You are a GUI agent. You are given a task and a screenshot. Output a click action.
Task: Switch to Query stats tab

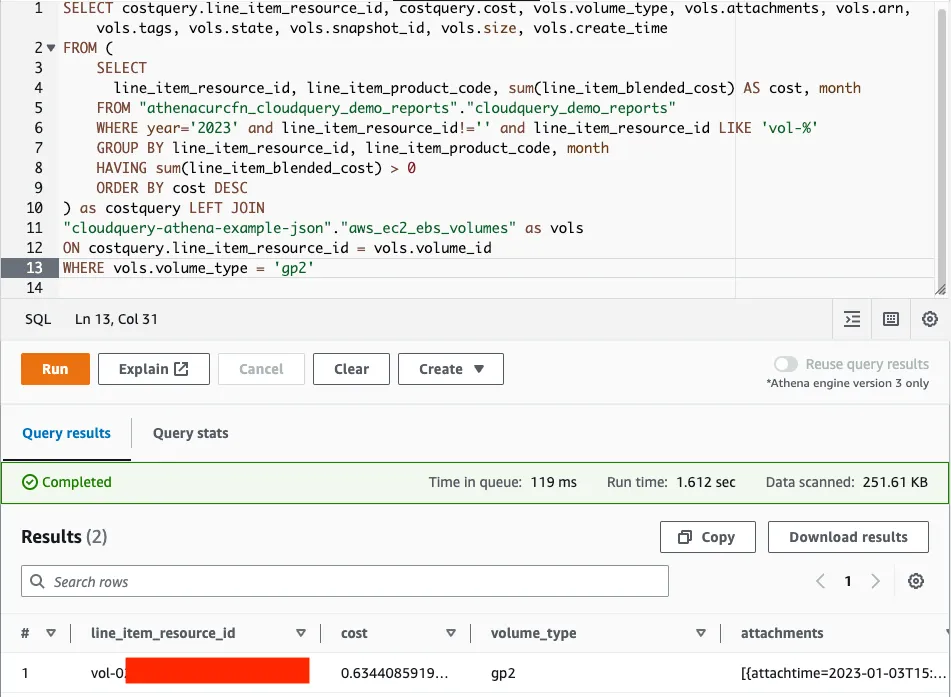pos(190,433)
